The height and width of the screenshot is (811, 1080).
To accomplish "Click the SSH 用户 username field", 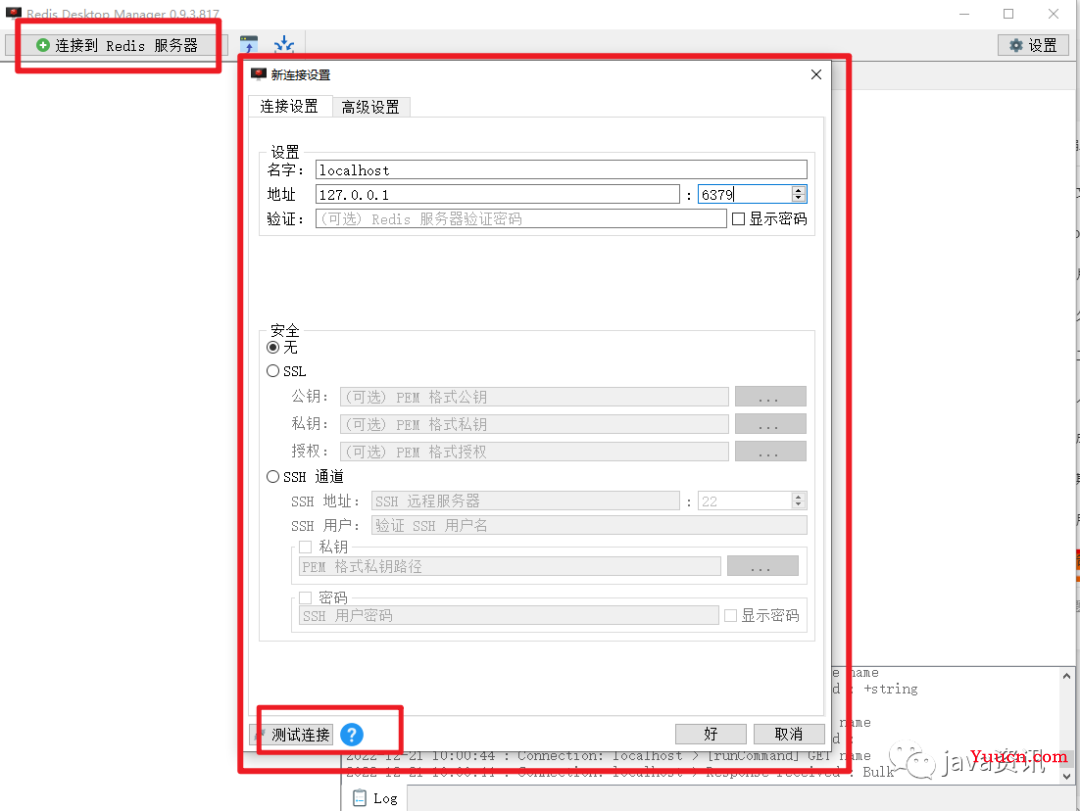I will point(589,526).
